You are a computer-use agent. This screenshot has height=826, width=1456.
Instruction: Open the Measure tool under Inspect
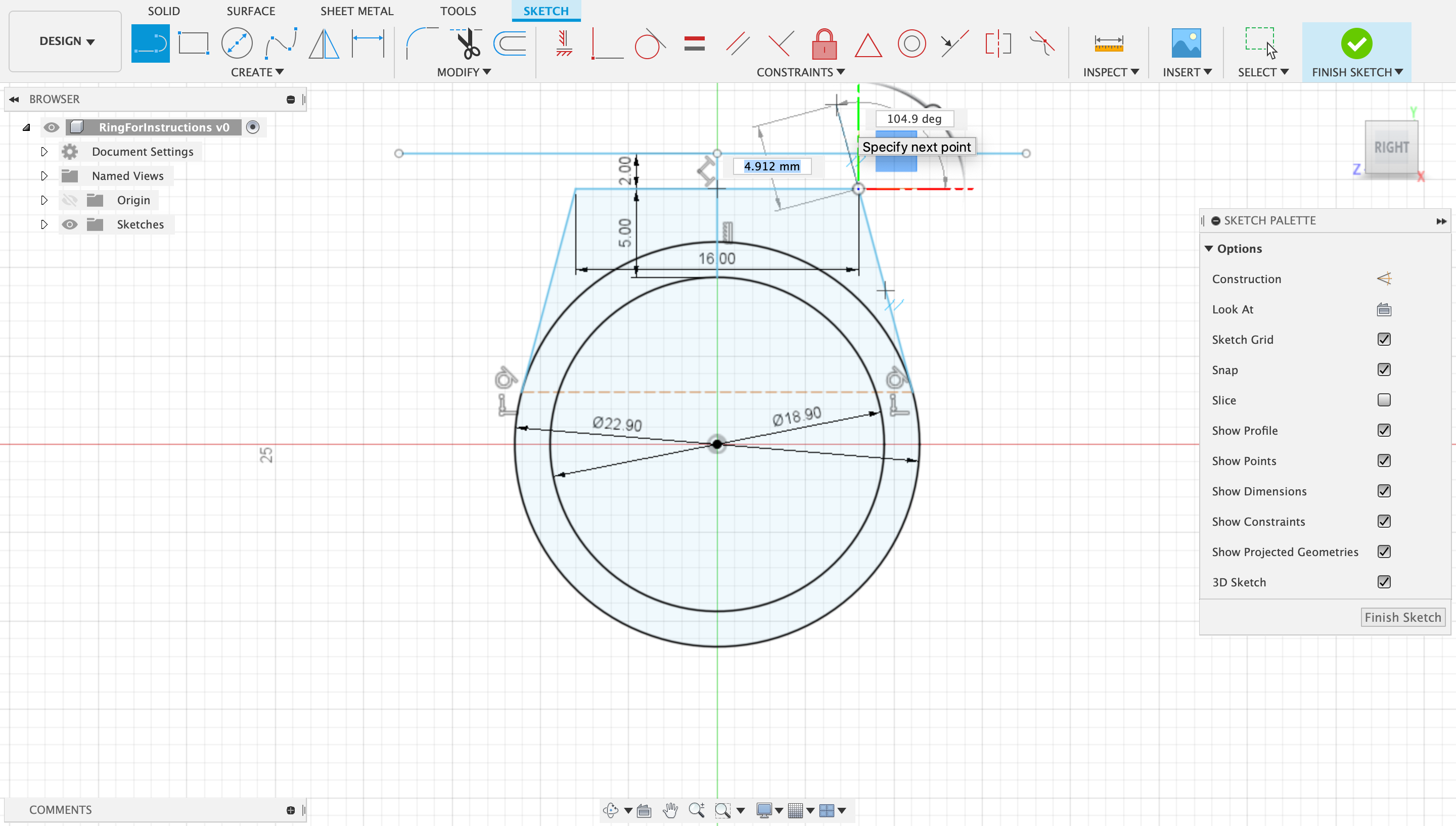point(1108,43)
